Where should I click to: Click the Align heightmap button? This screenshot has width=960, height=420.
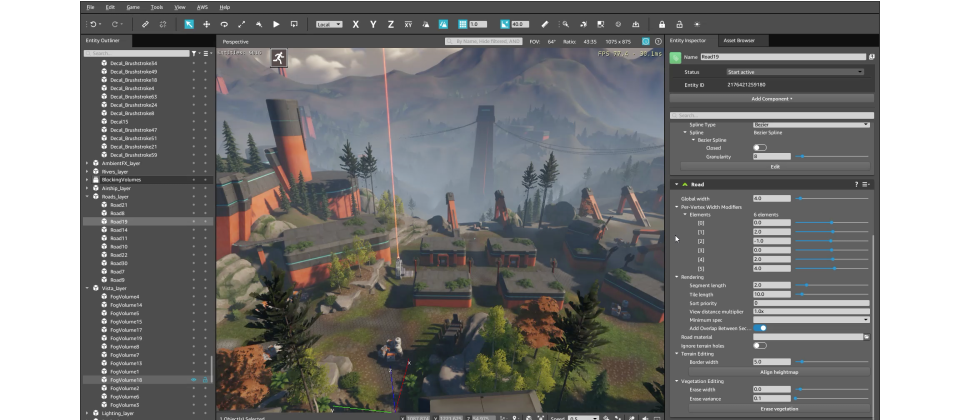point(779,372)
